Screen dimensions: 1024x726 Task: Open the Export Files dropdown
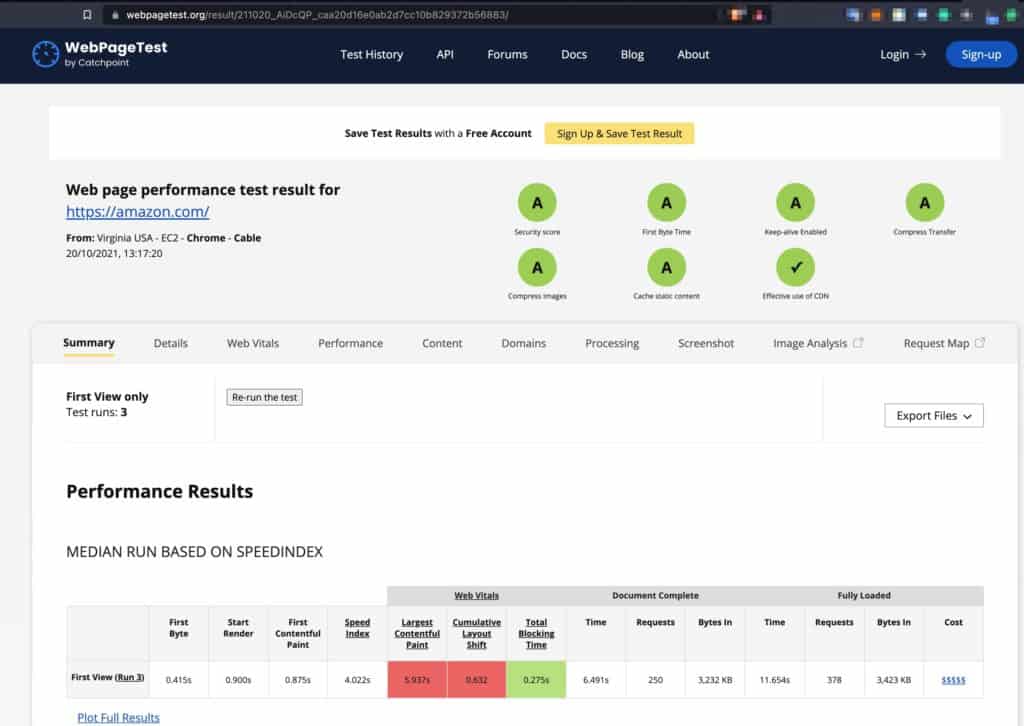point(934,416)
